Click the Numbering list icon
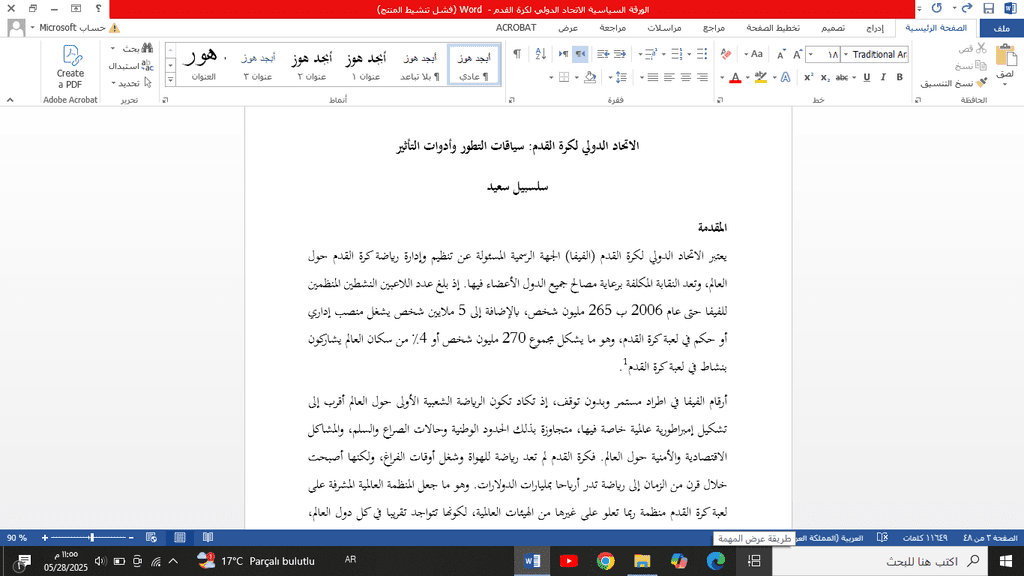 click(677, 54)
